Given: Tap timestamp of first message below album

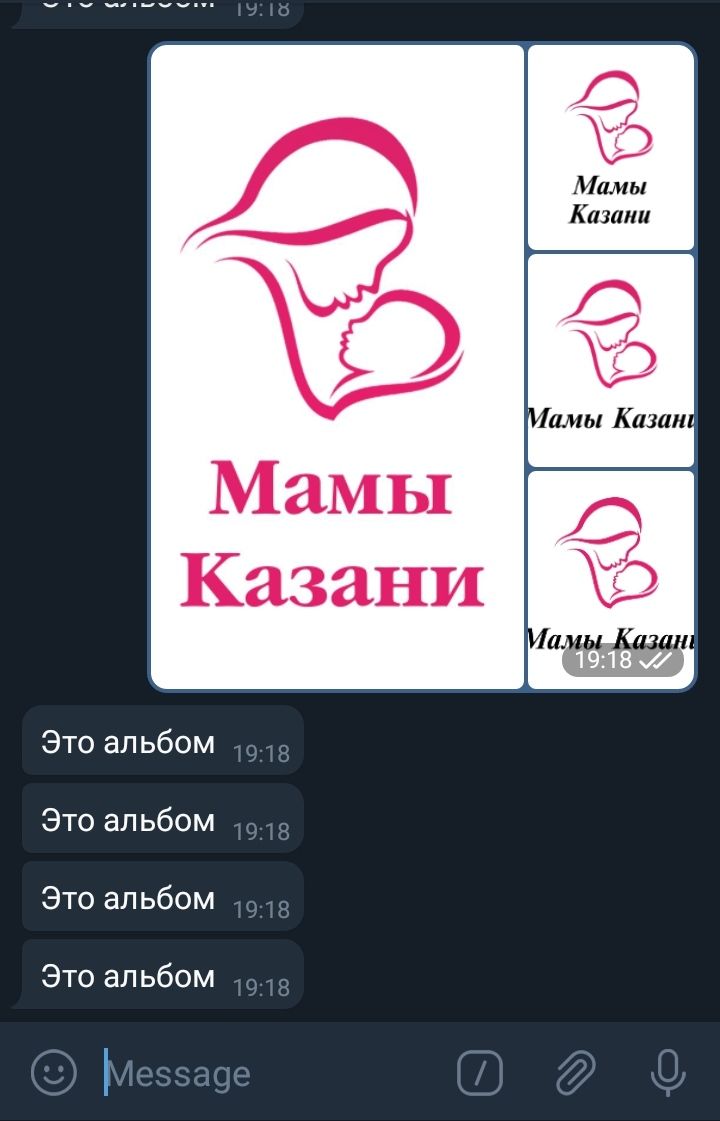Looking at the screenshot, I should (262, 754).
